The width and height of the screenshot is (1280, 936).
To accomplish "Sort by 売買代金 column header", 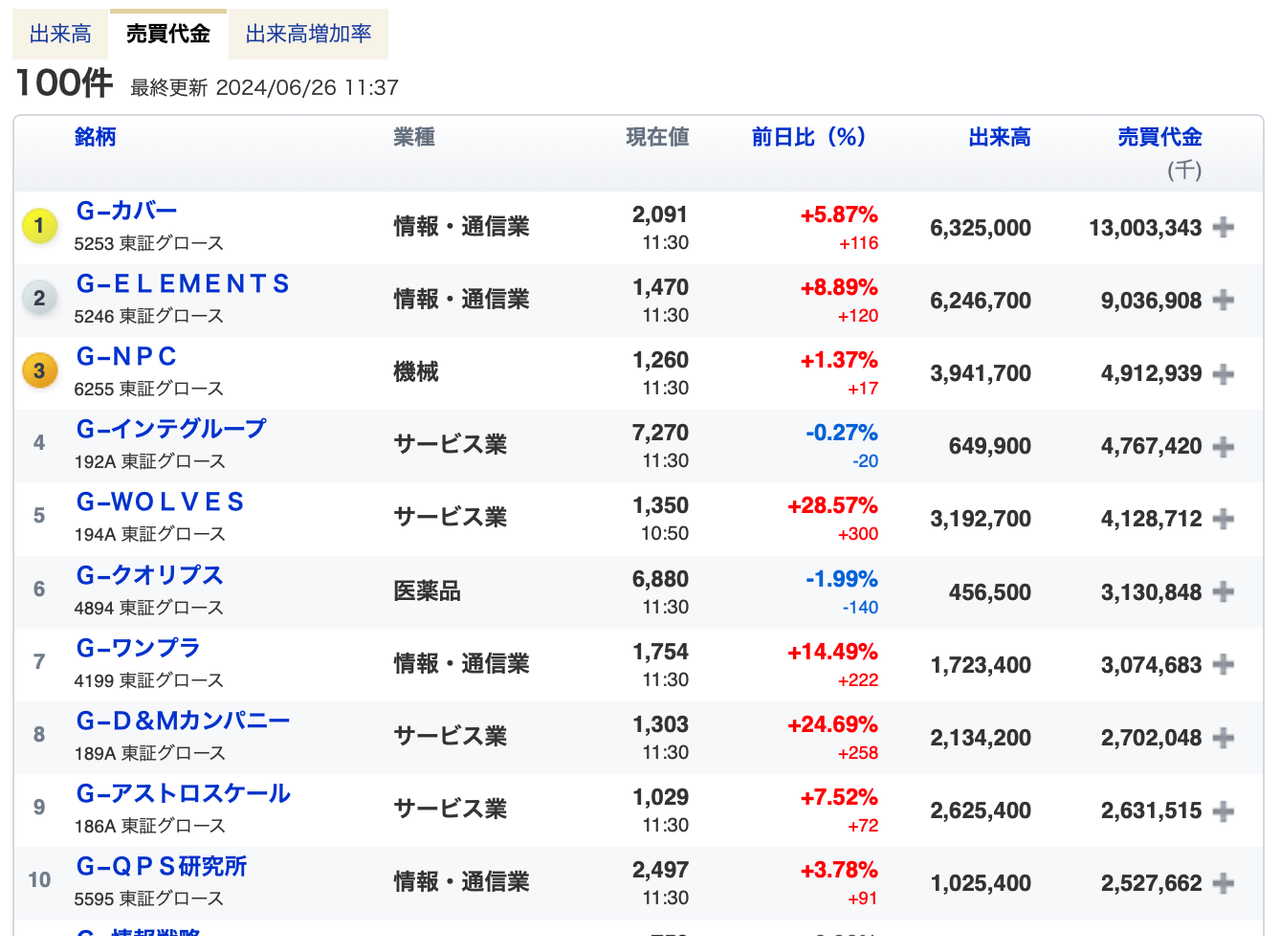I will point(1163,137).
